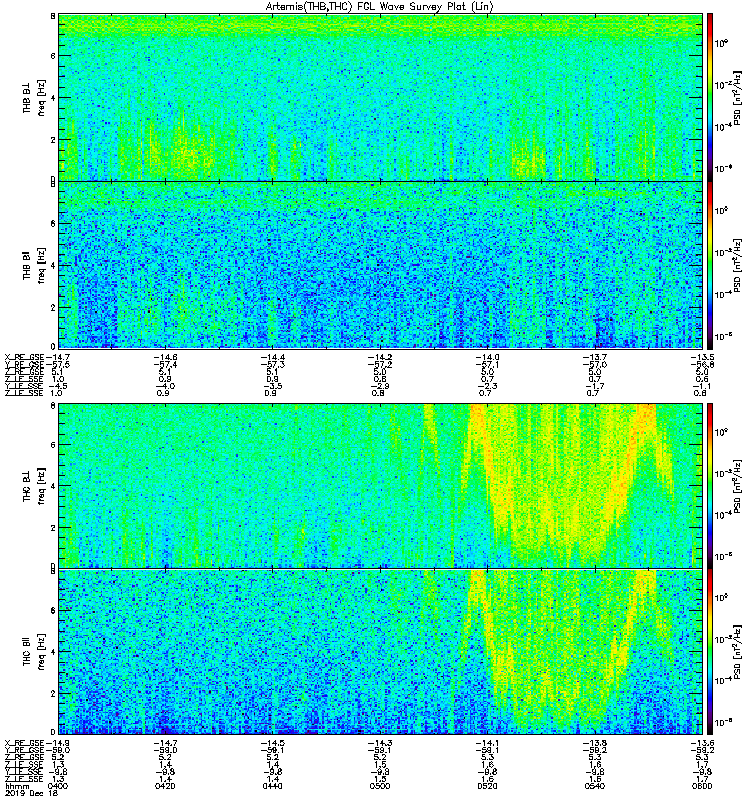Click the THB X_RE_GSE value '-14.2'

coord(380,358)
